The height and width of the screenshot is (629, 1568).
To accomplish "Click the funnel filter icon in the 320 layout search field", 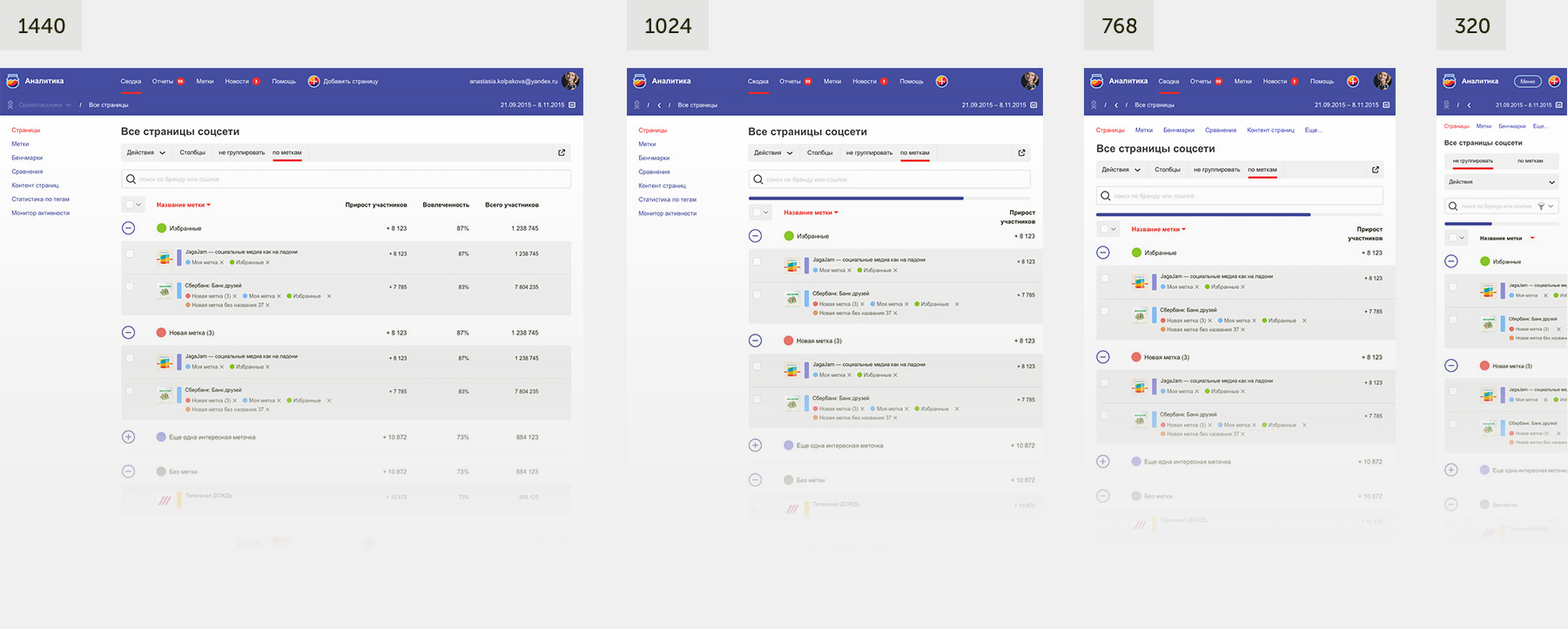I will click(1541, 206).
